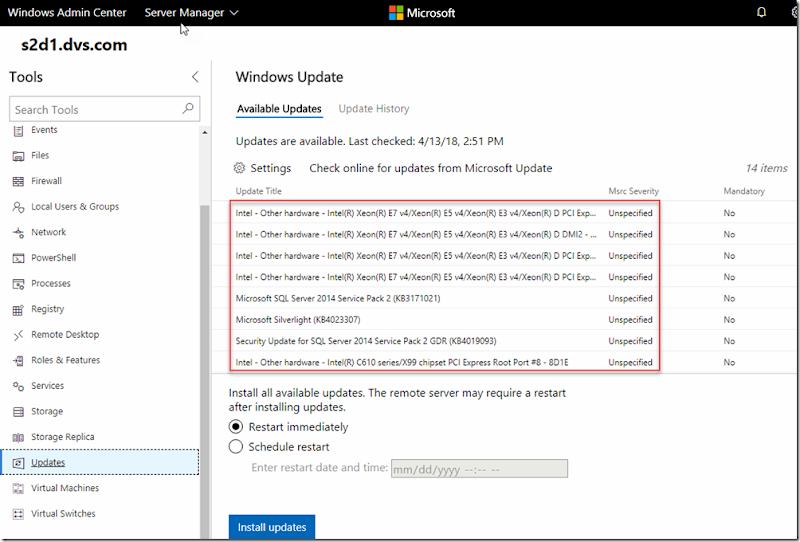Click the Local Users & Groups icon
800x542 pixels.
18,207
